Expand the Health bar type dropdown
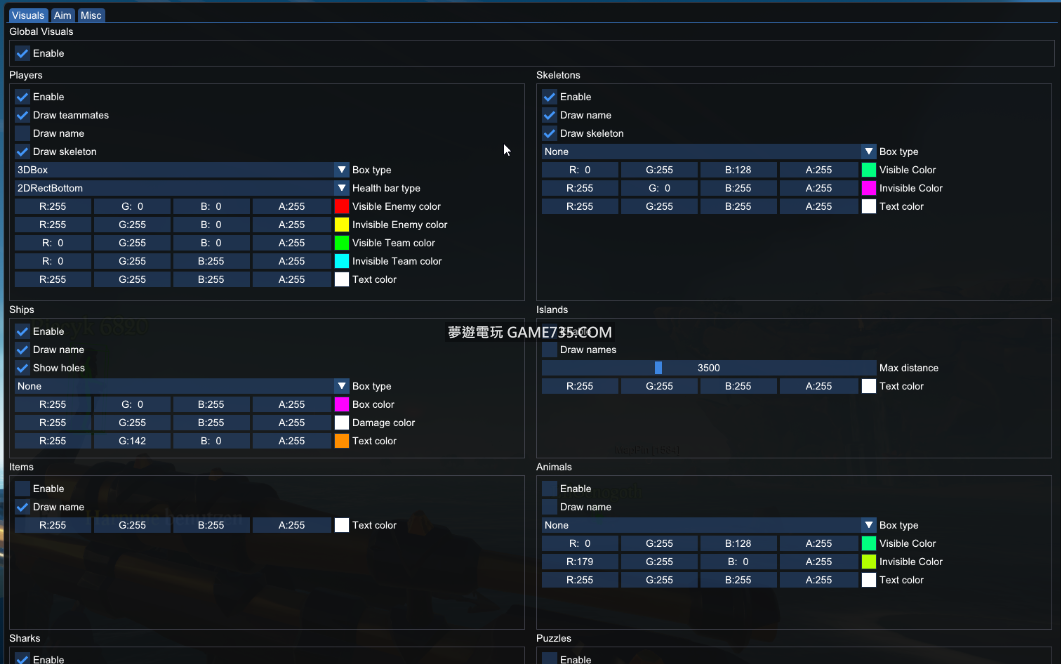Viewport: 1061px width, 664px height. click(341, 188)
